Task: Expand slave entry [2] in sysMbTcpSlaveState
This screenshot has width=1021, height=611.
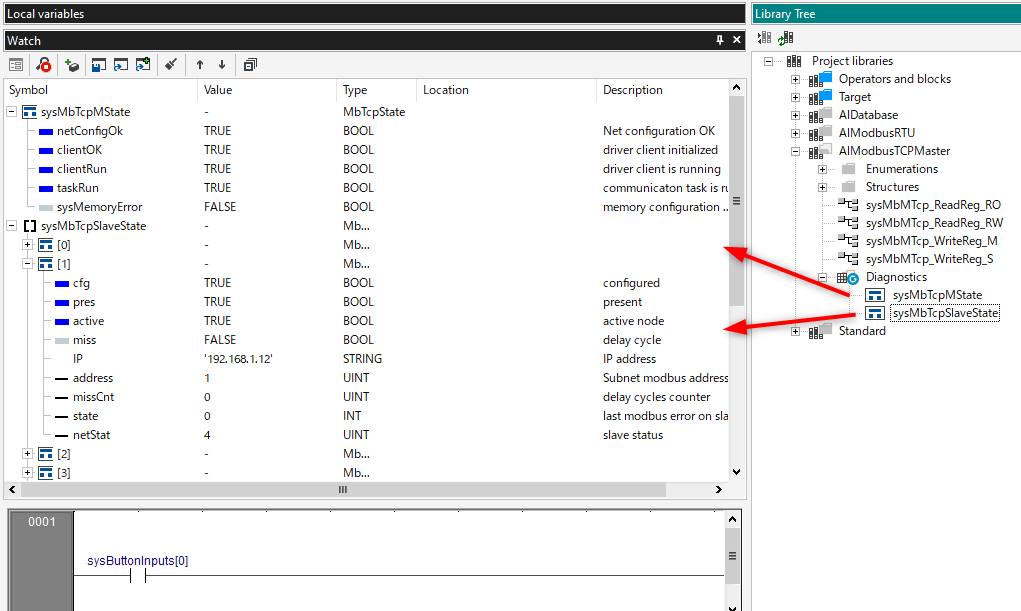Action: point(28,453)
